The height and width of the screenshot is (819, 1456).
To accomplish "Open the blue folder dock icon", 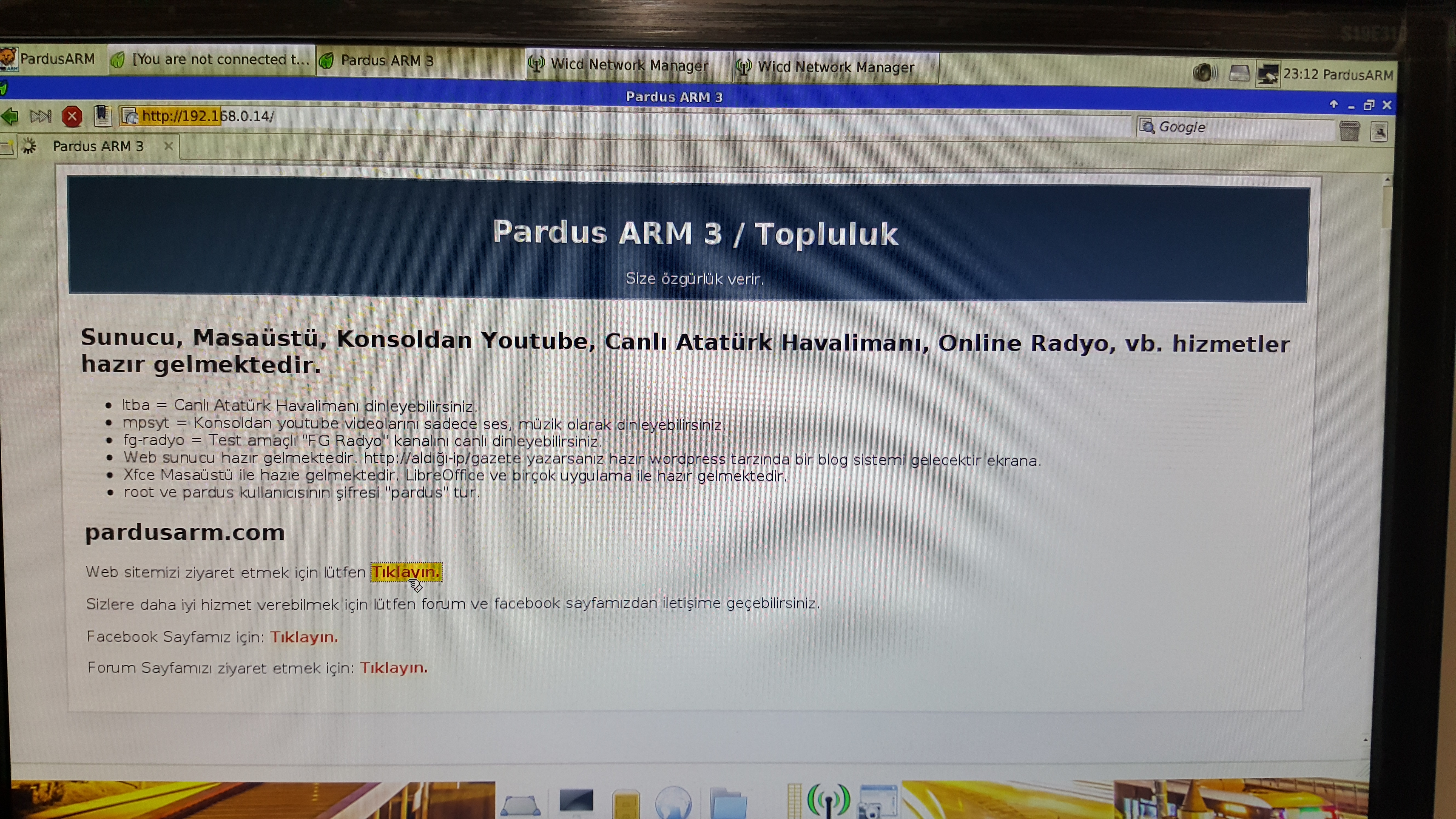I will pyautogui.click(x=728, y=803).
